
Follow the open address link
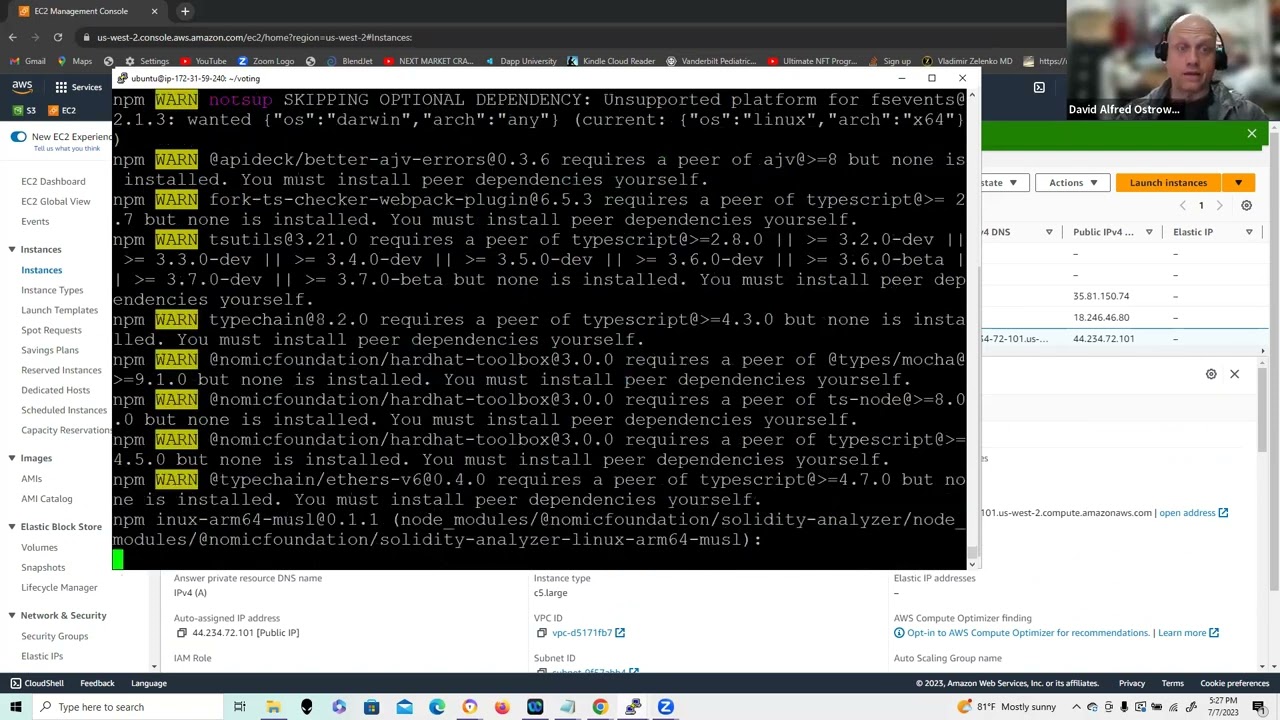point(1187,513)
